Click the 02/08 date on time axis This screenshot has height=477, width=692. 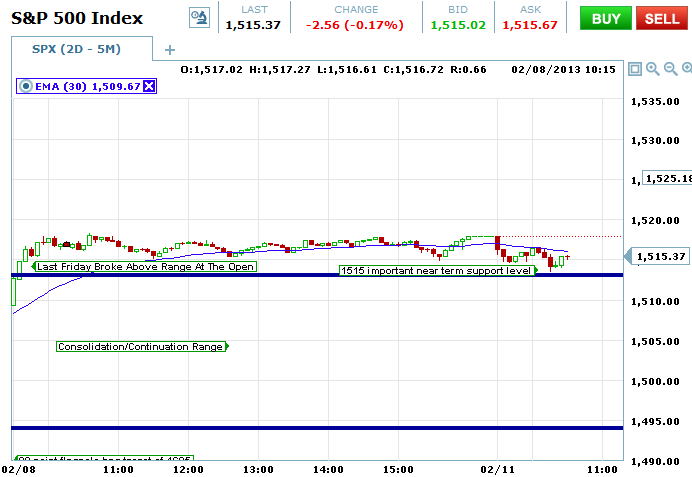click(19, 469)
